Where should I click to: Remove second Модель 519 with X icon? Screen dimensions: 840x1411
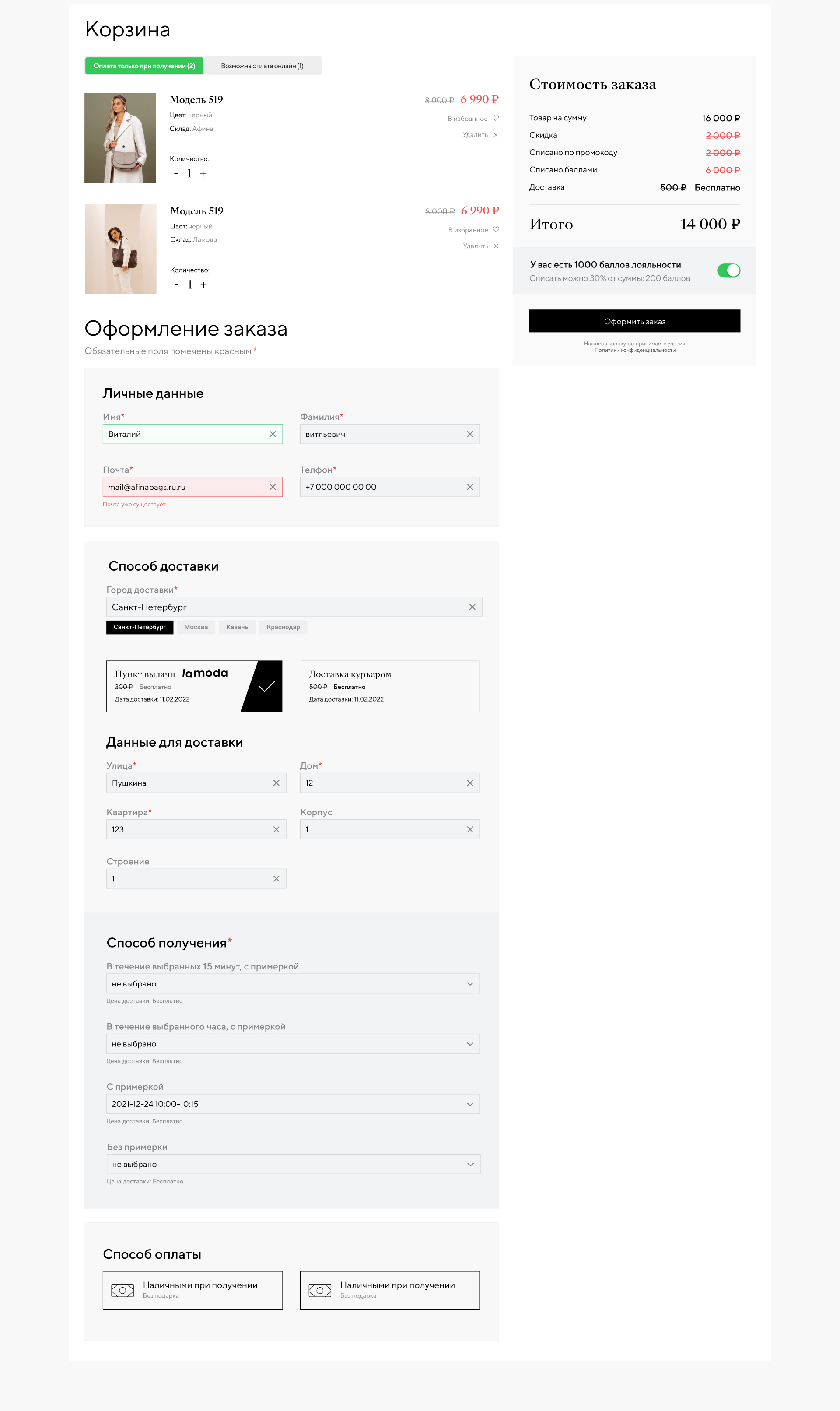[496, 246]
